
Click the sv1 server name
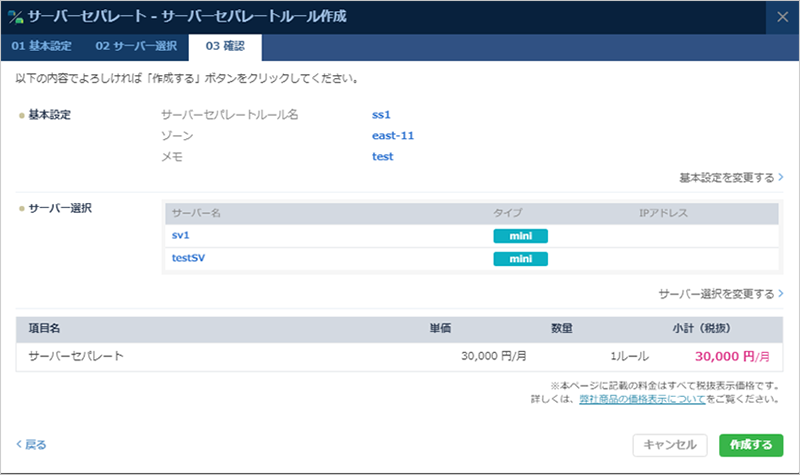(181, 236)
